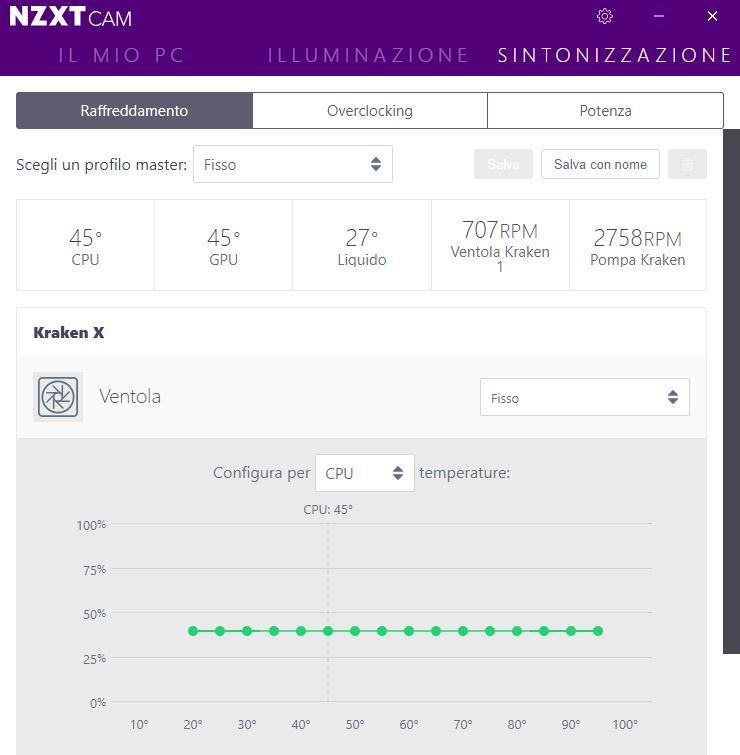Screen dimensions: 740x755
Task: Select the Potenza tab
Action: coord(605,111)
